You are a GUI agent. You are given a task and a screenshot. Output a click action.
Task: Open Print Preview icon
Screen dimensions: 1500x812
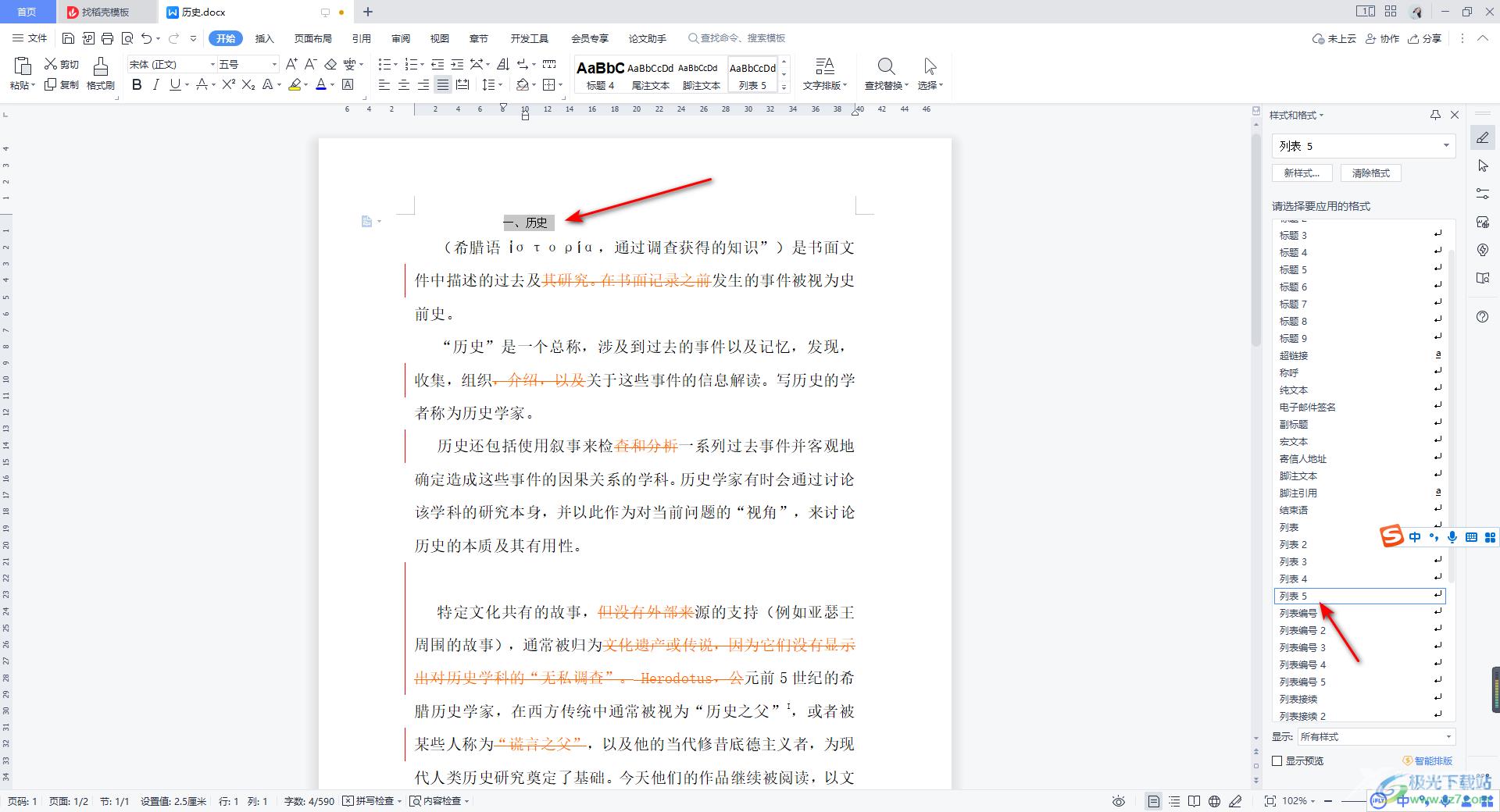tap(127, 38)
